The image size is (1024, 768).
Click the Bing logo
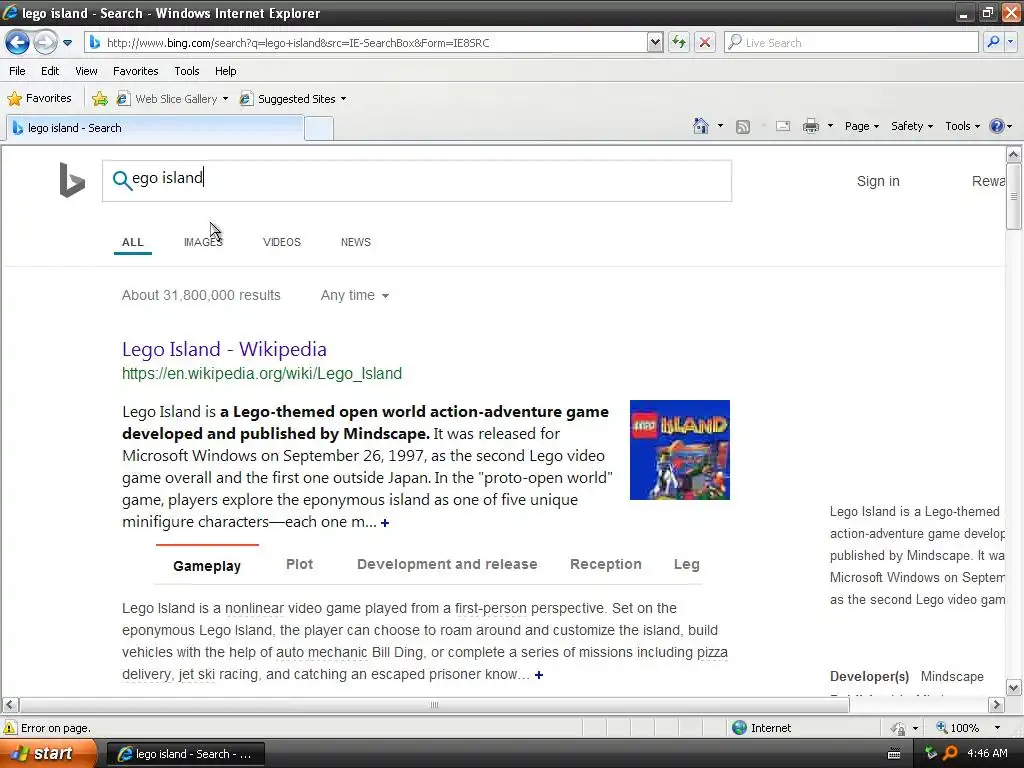[72, 180]
